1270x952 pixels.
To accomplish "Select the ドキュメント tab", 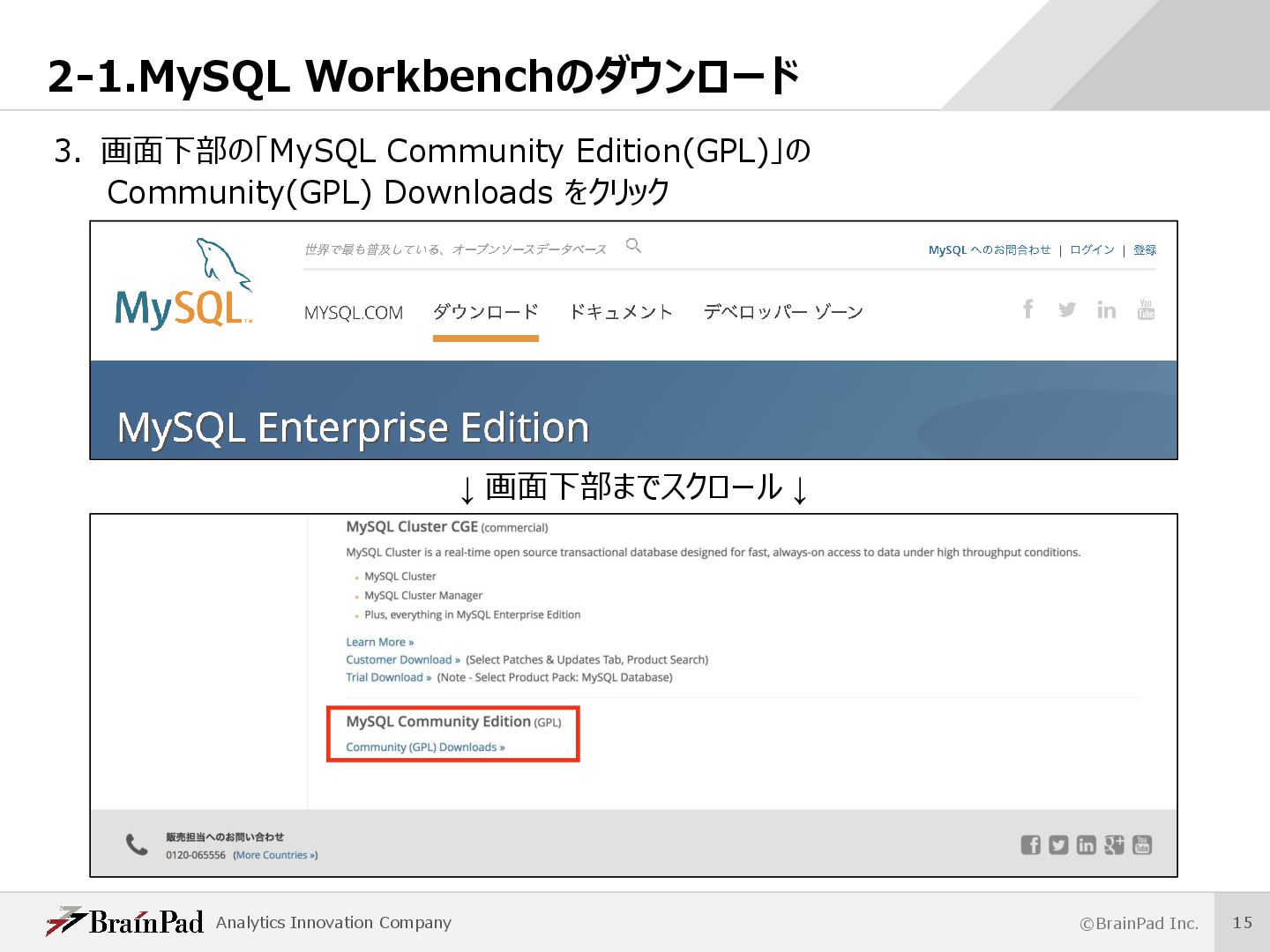I will pyautogui.click(x=621, y=311).
